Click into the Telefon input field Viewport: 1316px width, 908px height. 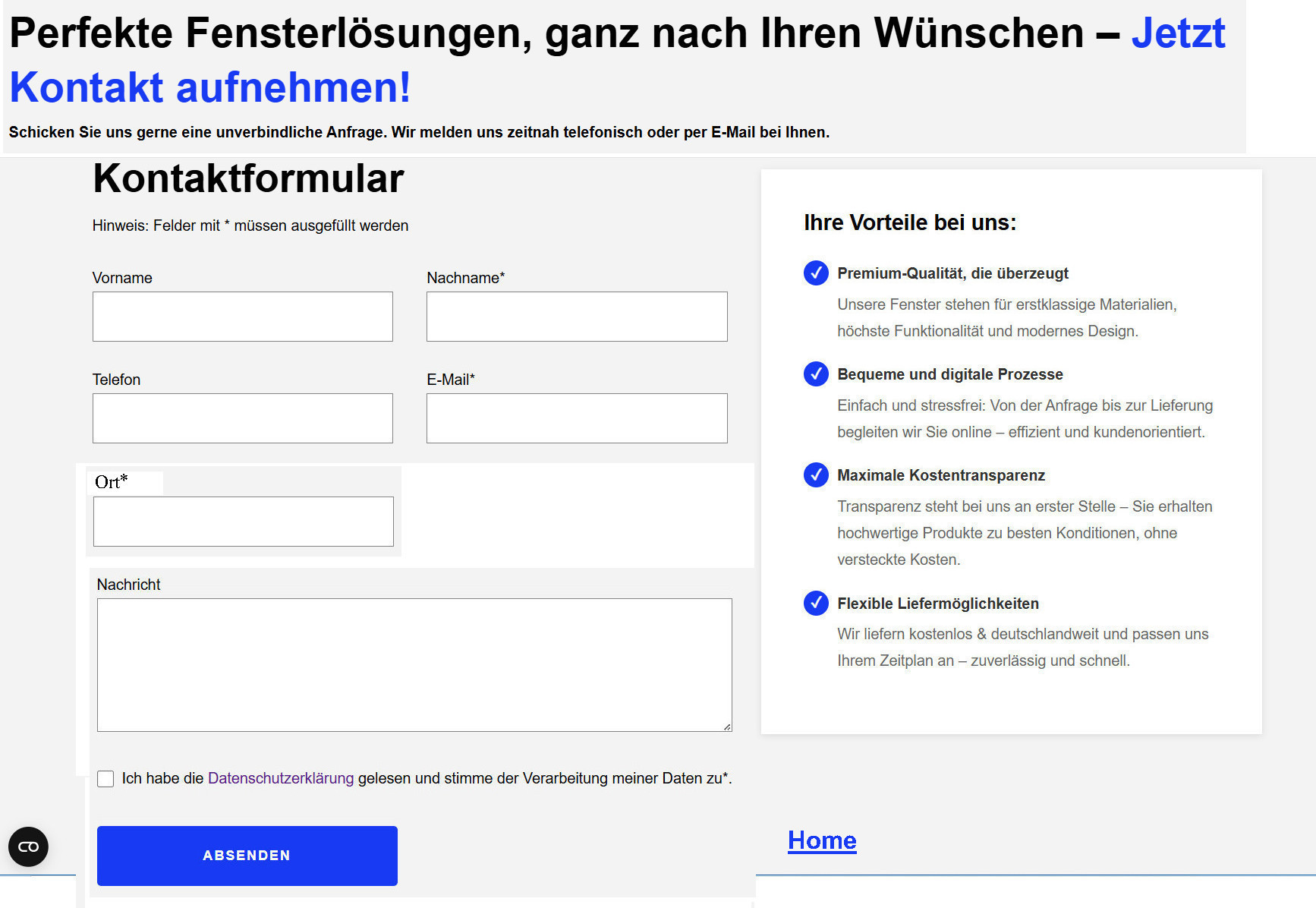coord(242,418)
